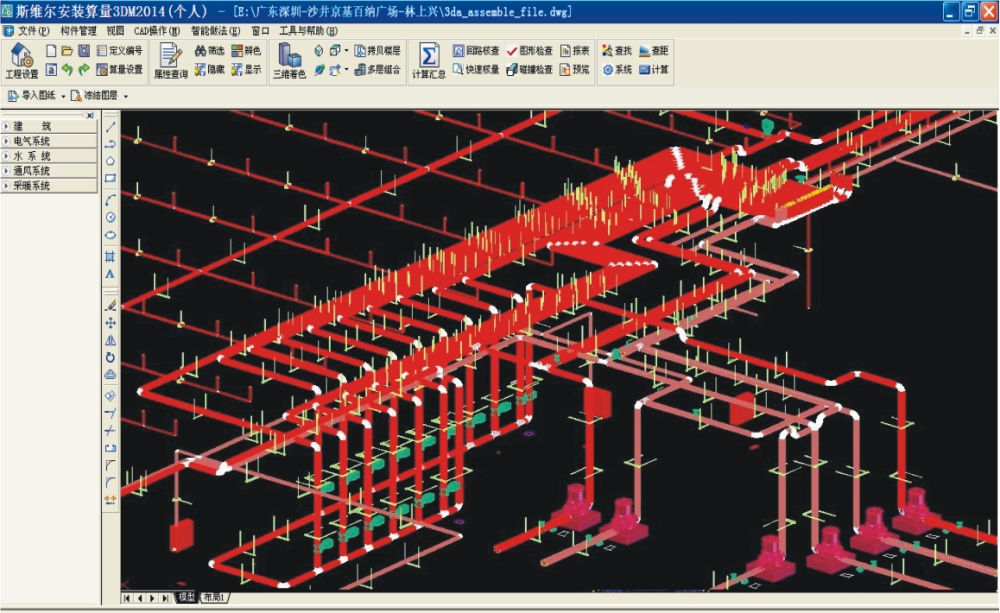Open the 冻结图层 dropdown arrow
The width and height of the screenshot is (1000, 613).
(x=125, y=96)
